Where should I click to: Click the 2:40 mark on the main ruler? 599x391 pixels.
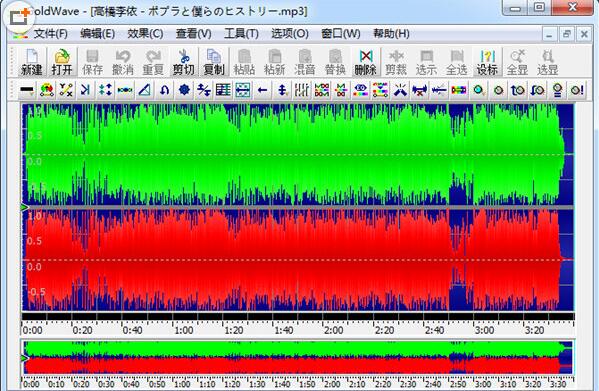pyautogui.click(x=434, y=330)
